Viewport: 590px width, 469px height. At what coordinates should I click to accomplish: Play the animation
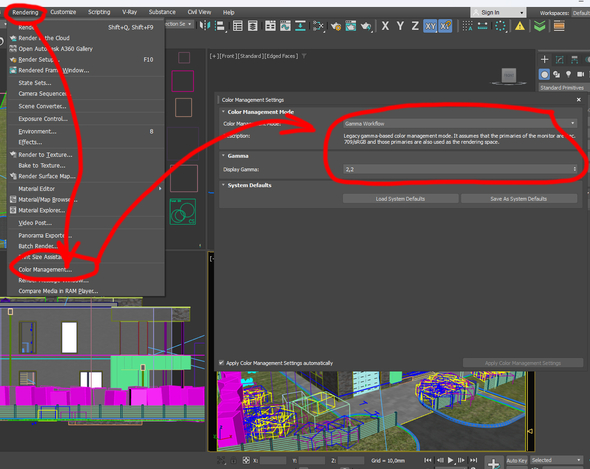450,460
